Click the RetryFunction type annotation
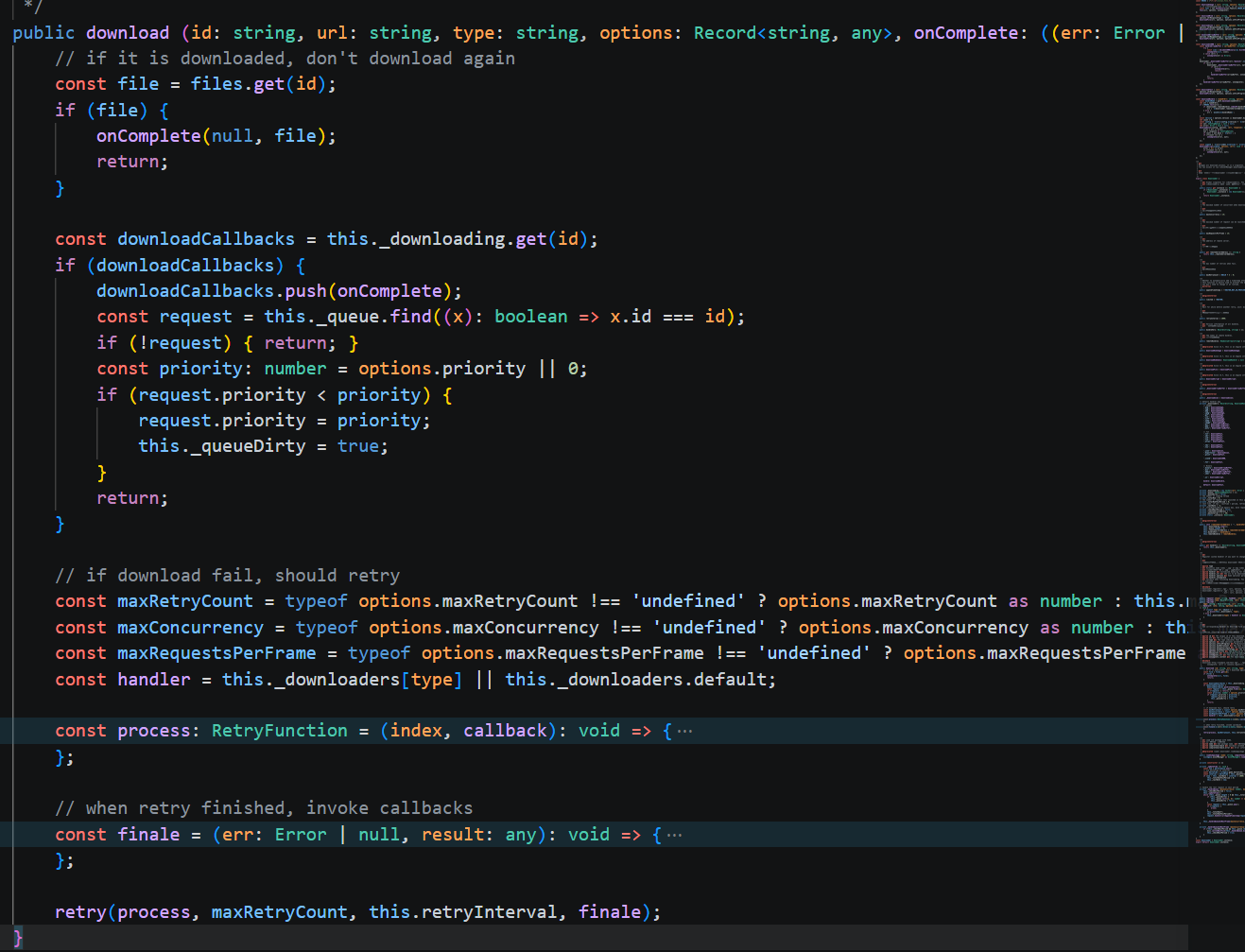The image size is (1245, 952). (x=280, y=731)
